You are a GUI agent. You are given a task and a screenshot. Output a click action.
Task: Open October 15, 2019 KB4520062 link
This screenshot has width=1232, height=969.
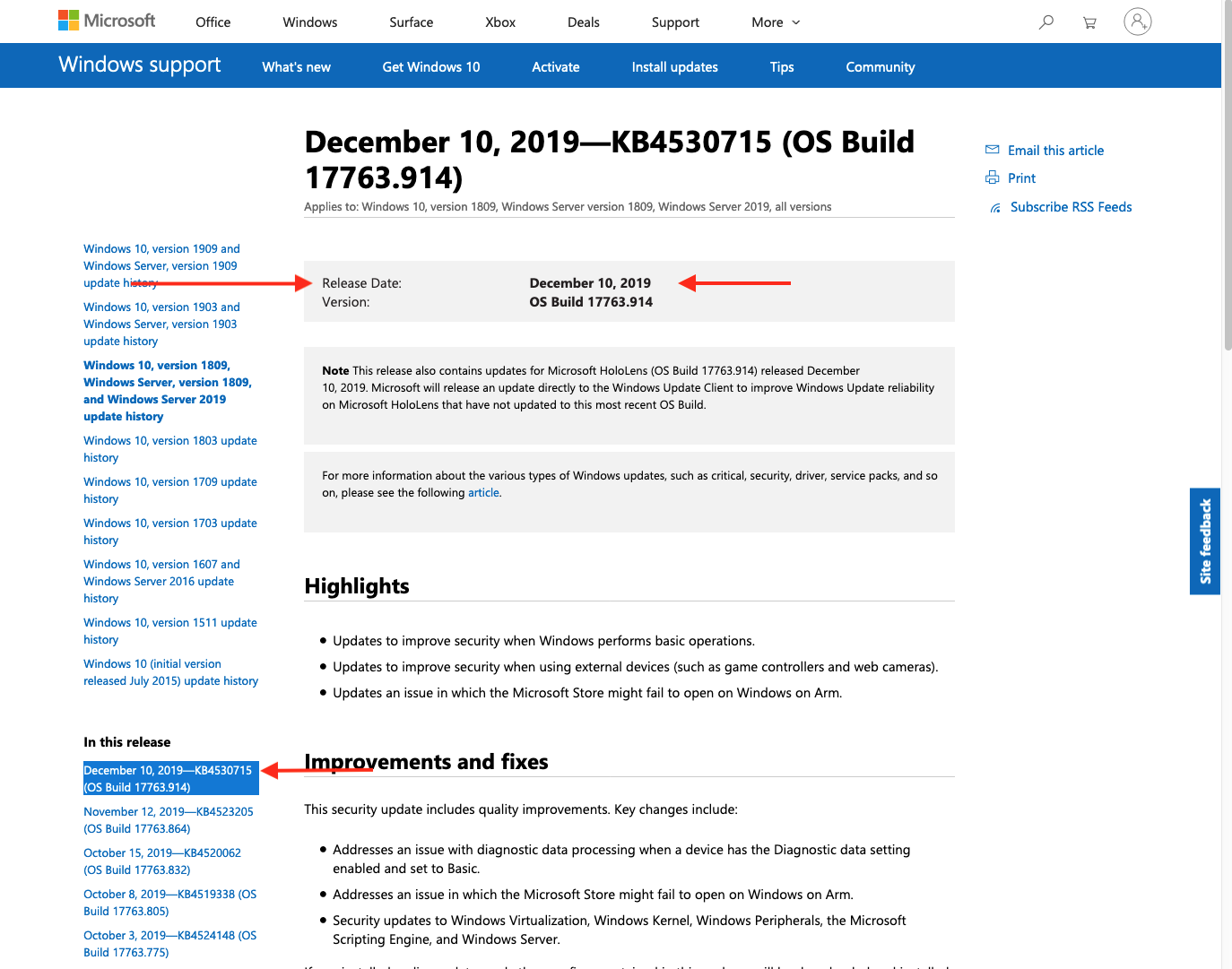pos(162,861)
